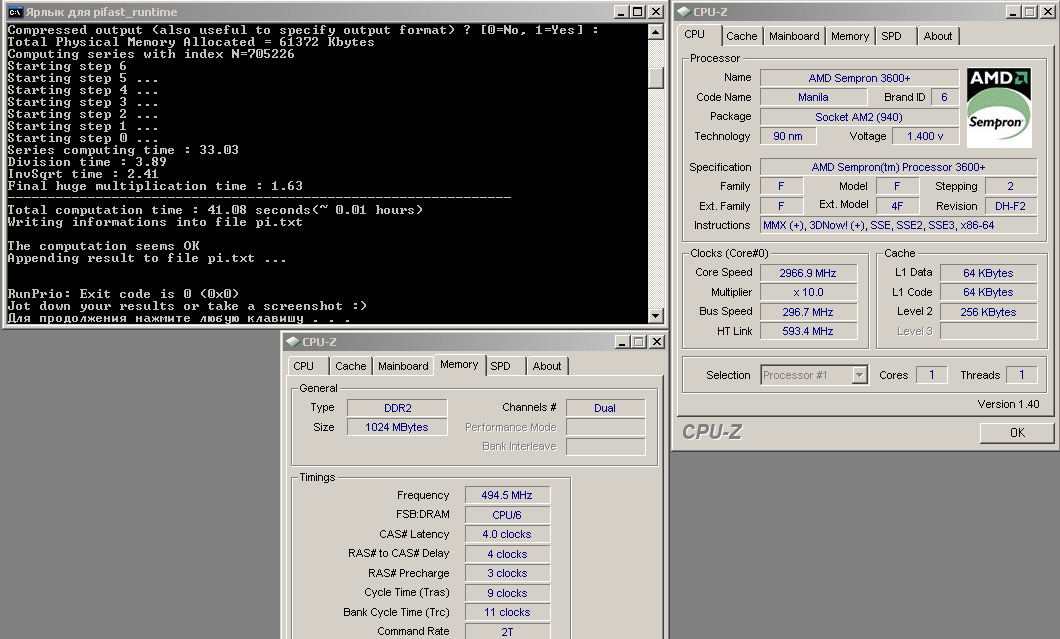Screen dimensions: 1060x639
Task: Click the empty Bank Interleave field
Action: [x=605, y=447]
